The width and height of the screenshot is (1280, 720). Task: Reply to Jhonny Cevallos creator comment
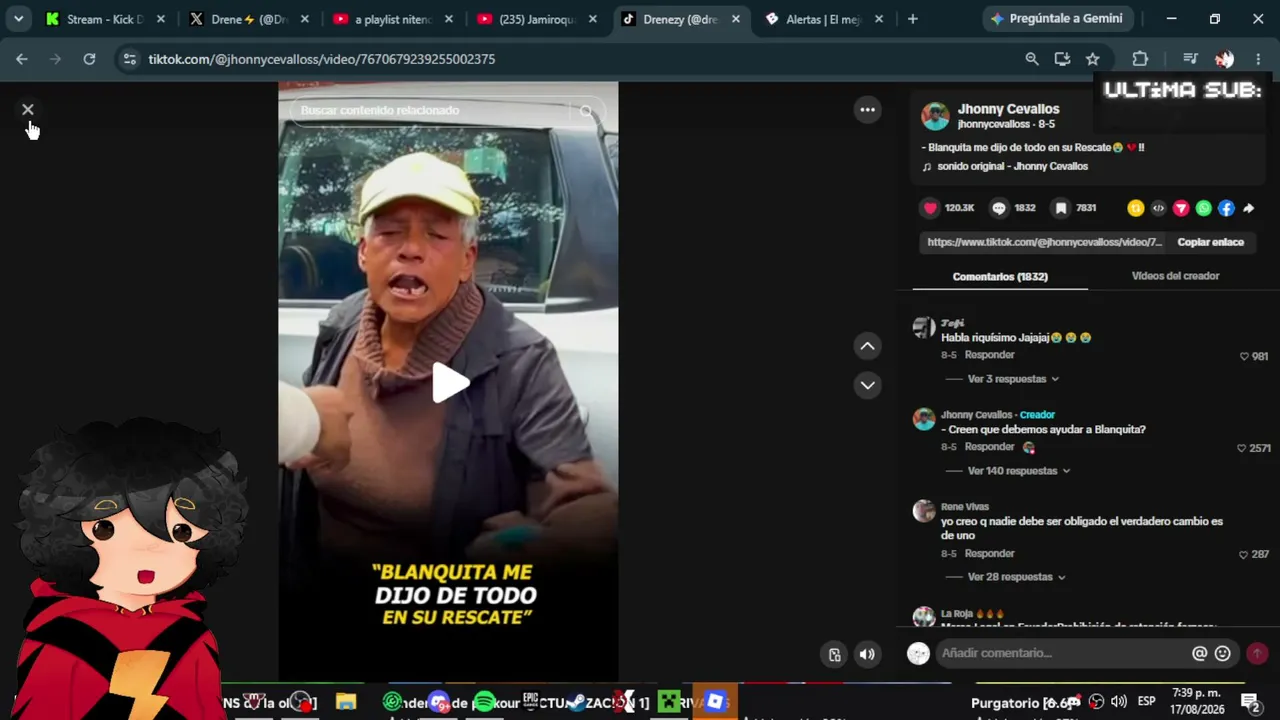990,447
